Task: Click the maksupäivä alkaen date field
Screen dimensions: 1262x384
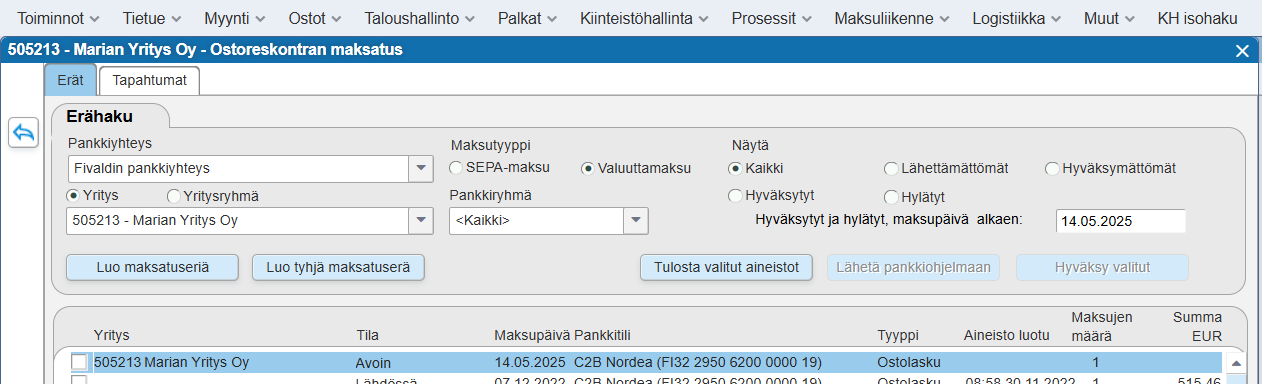Action: coord(1120,221)
